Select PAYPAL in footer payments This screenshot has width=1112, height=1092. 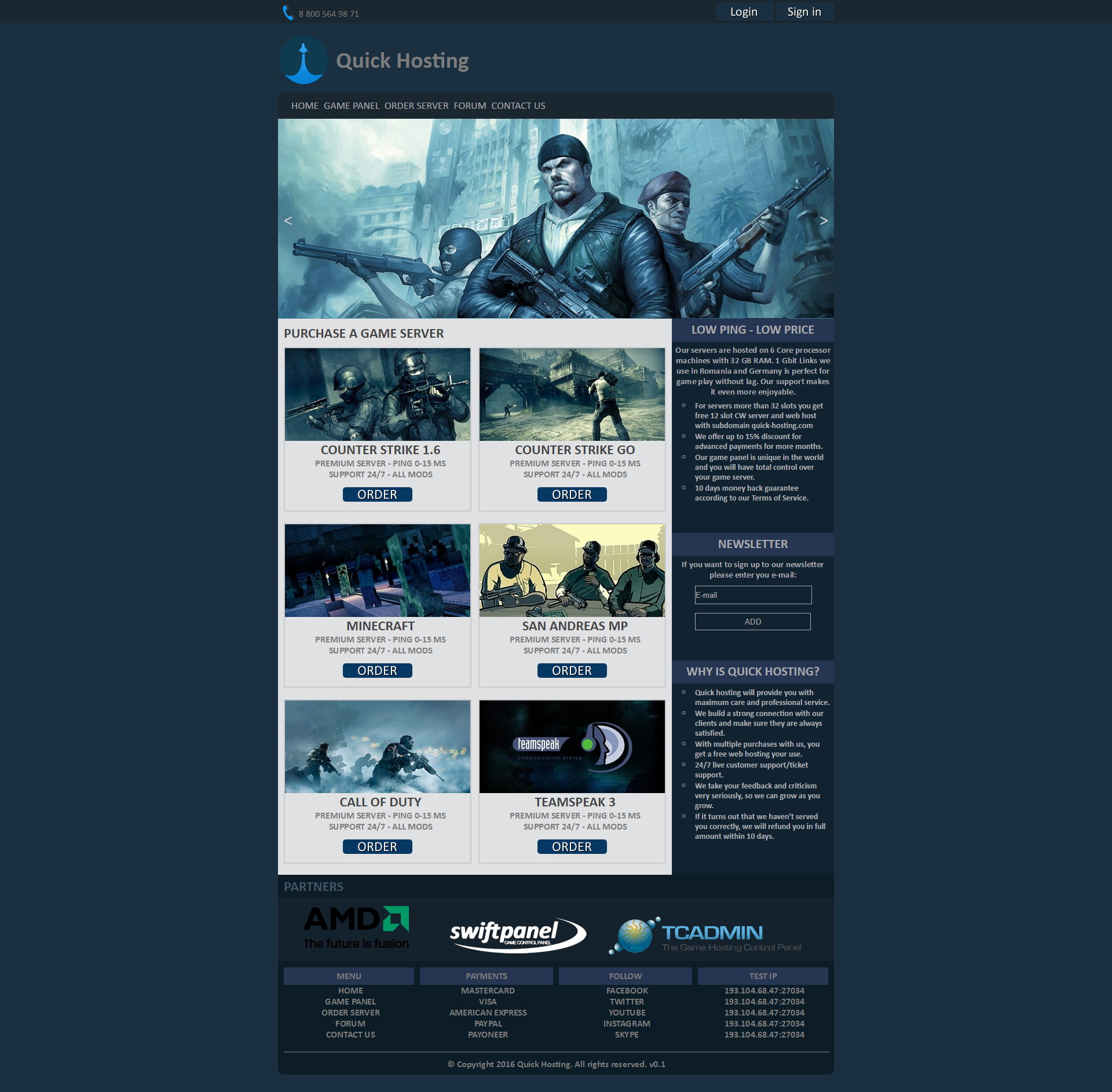488,1024
